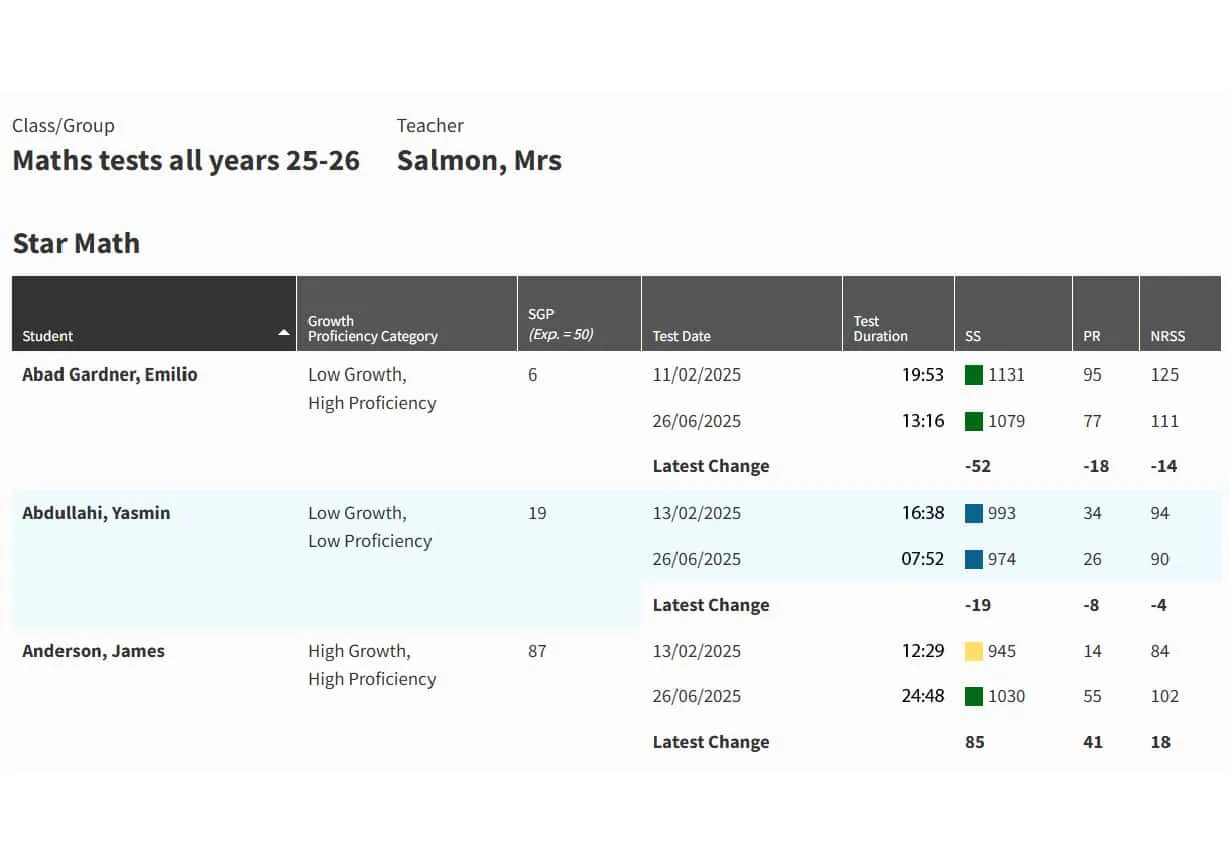Viewport: 1230px width, 866px height.
Task: Click the Test Date column header
Action: click(742, 313)
